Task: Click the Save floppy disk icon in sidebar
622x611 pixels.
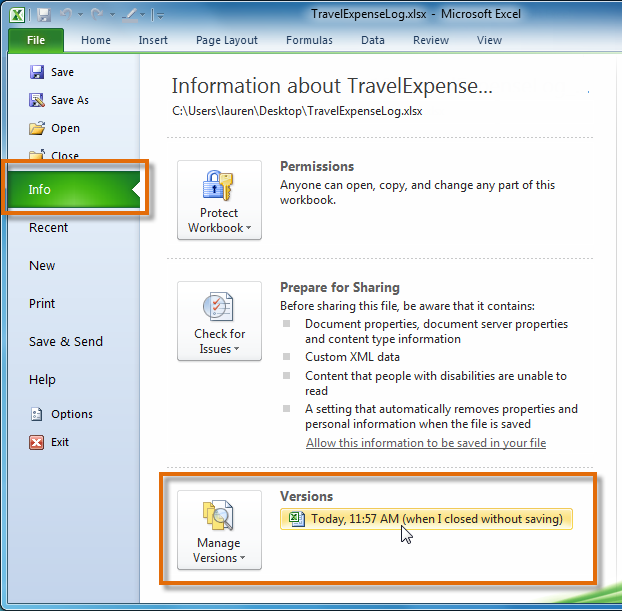Action: (x=37, y=72)
